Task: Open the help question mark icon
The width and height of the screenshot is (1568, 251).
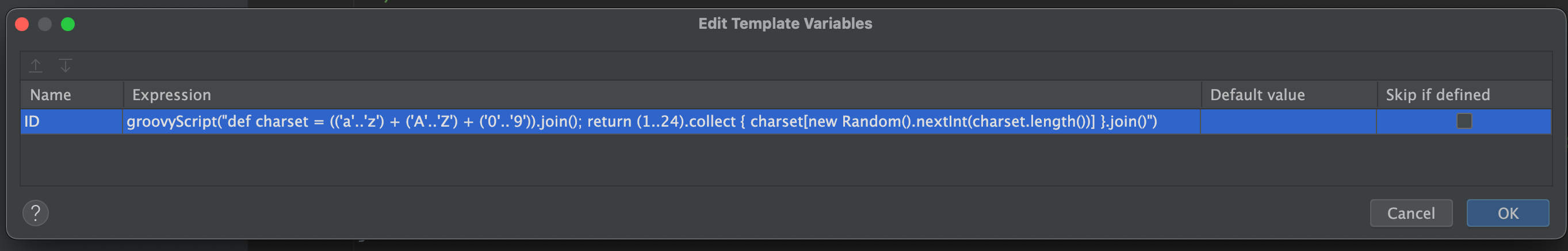Action: point(35,213)
